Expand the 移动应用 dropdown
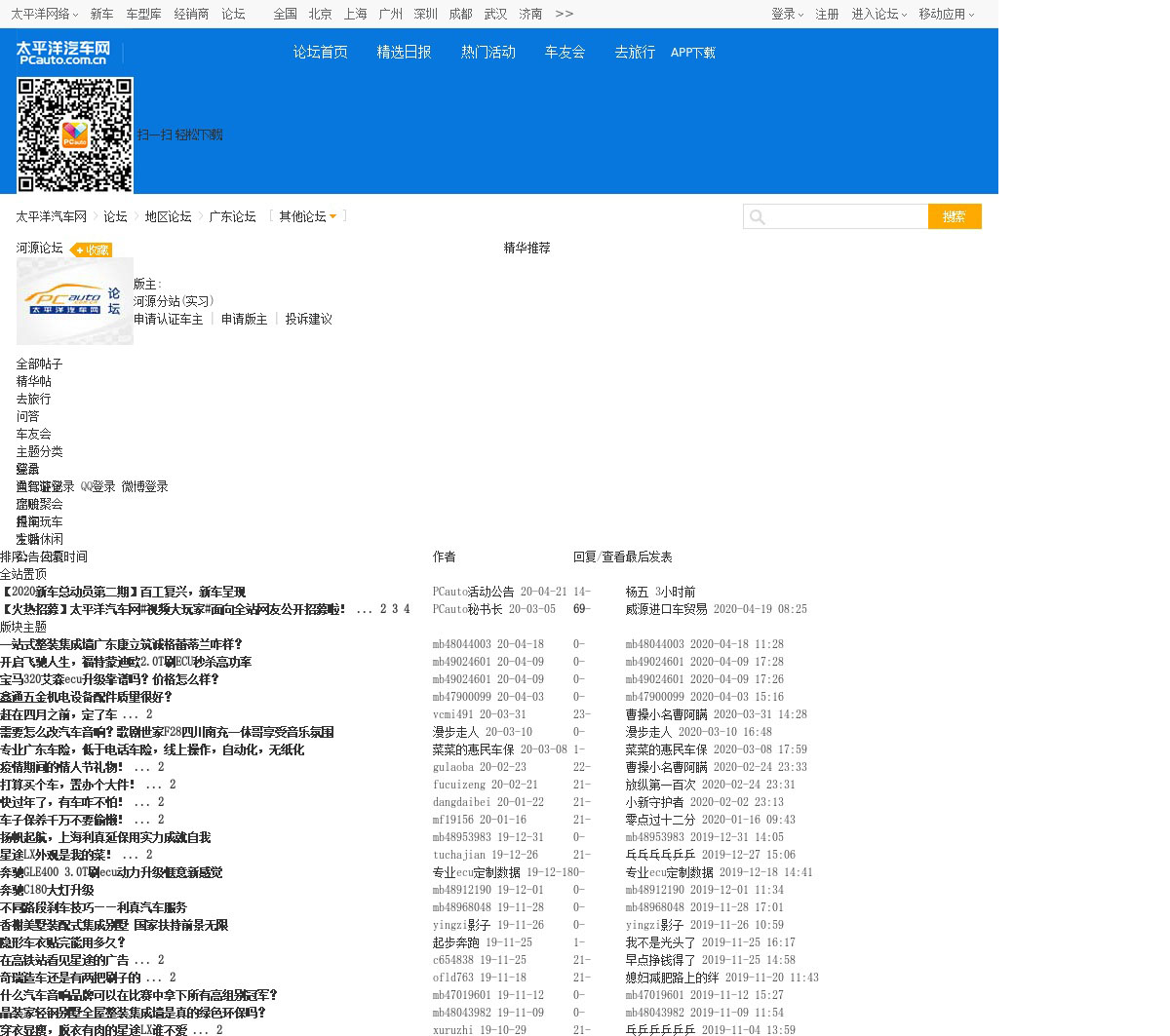 pos(946,14)
